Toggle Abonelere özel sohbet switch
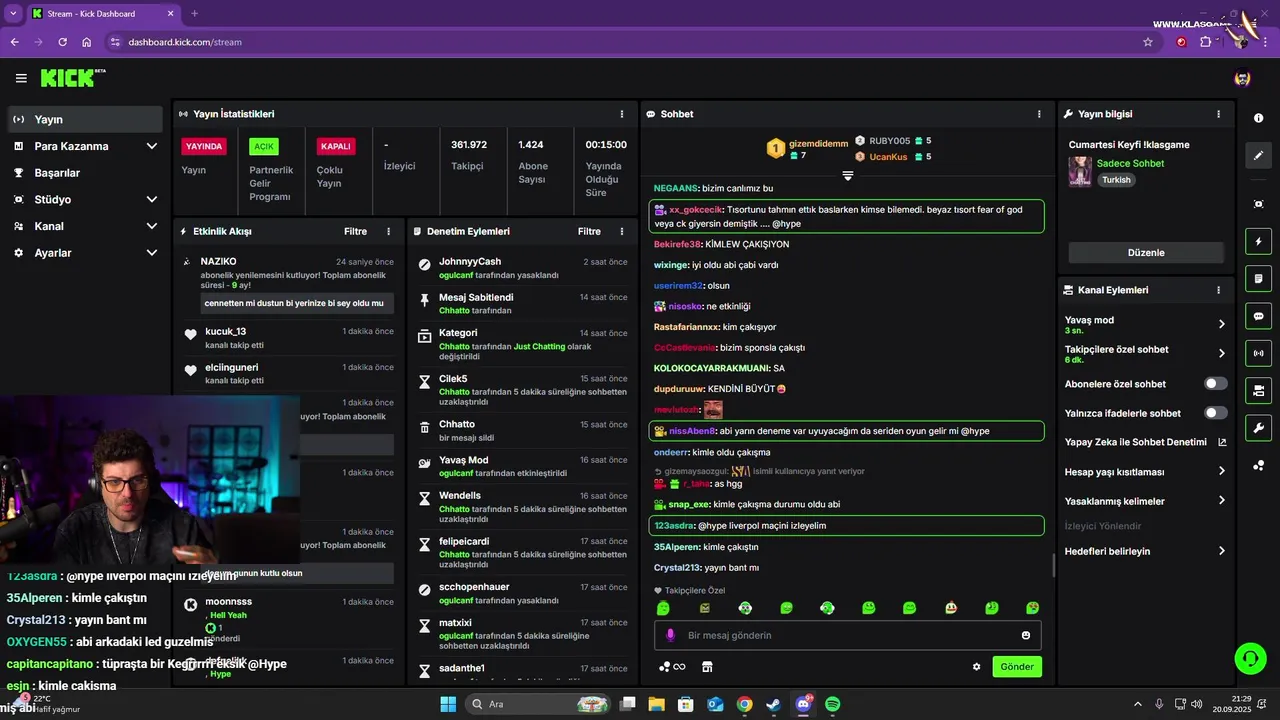This screenshot has height=720, width=1280. pyautogui.click(x=1216, y=384)
